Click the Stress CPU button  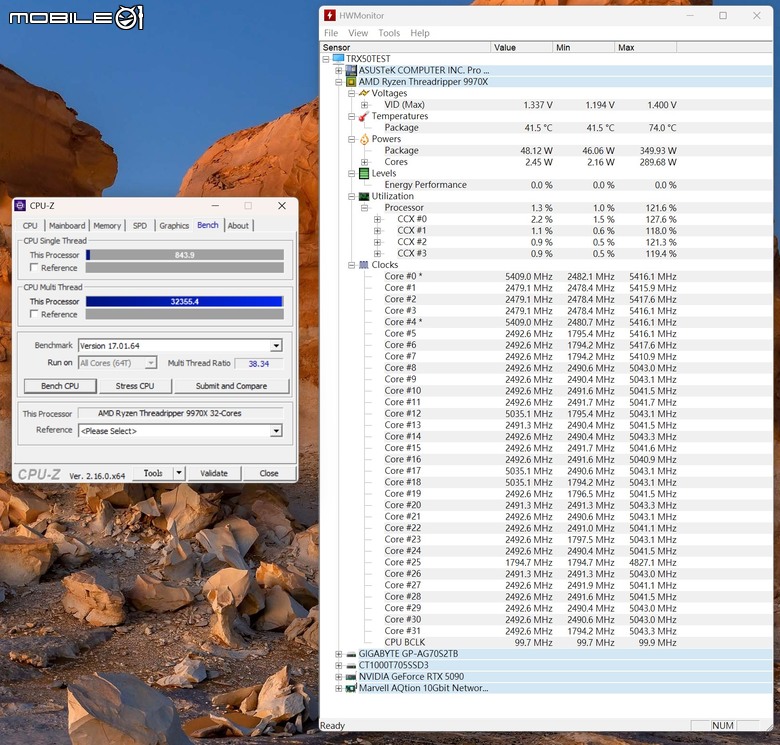[135, 386]
